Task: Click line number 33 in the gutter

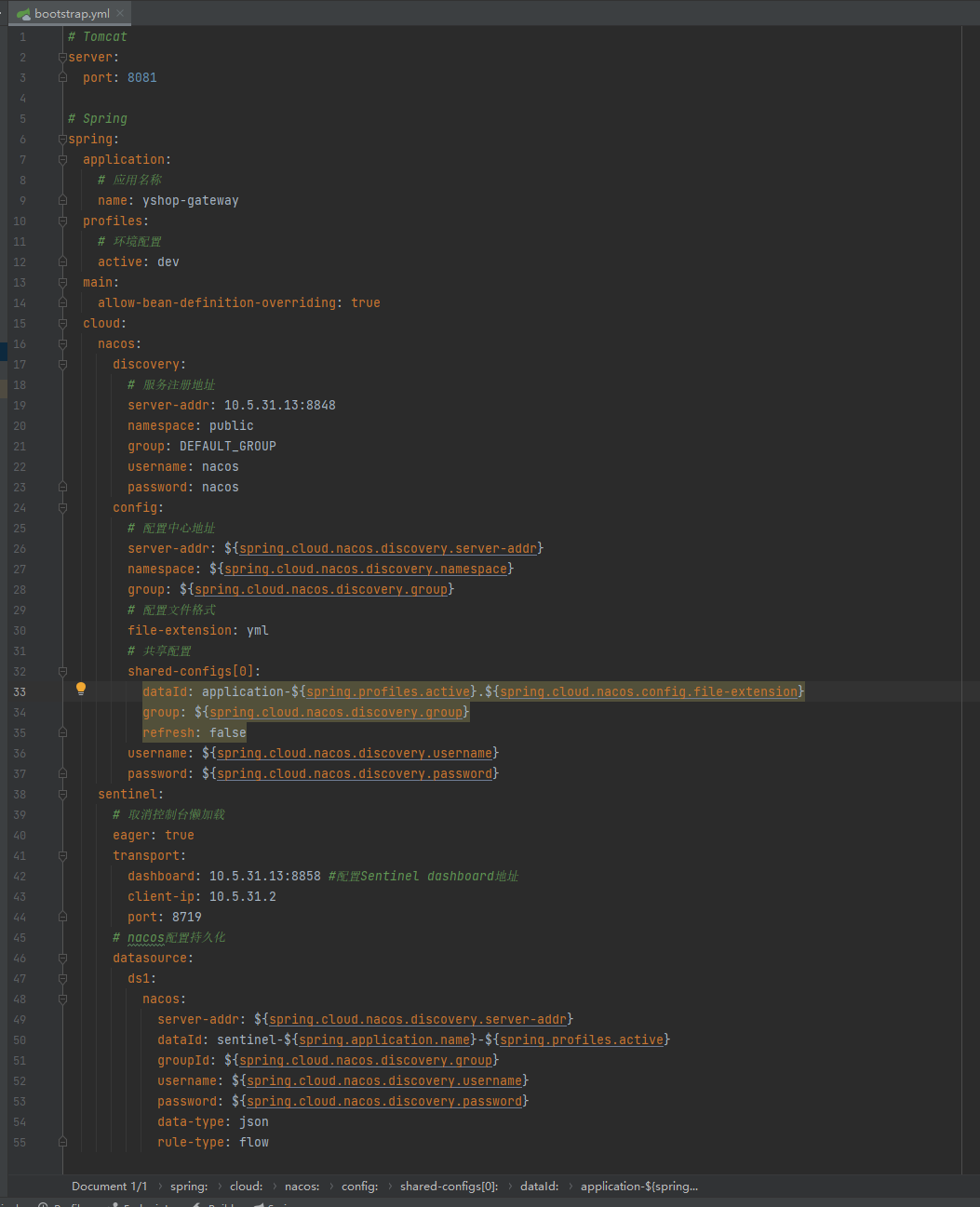Action: (20, 692)
